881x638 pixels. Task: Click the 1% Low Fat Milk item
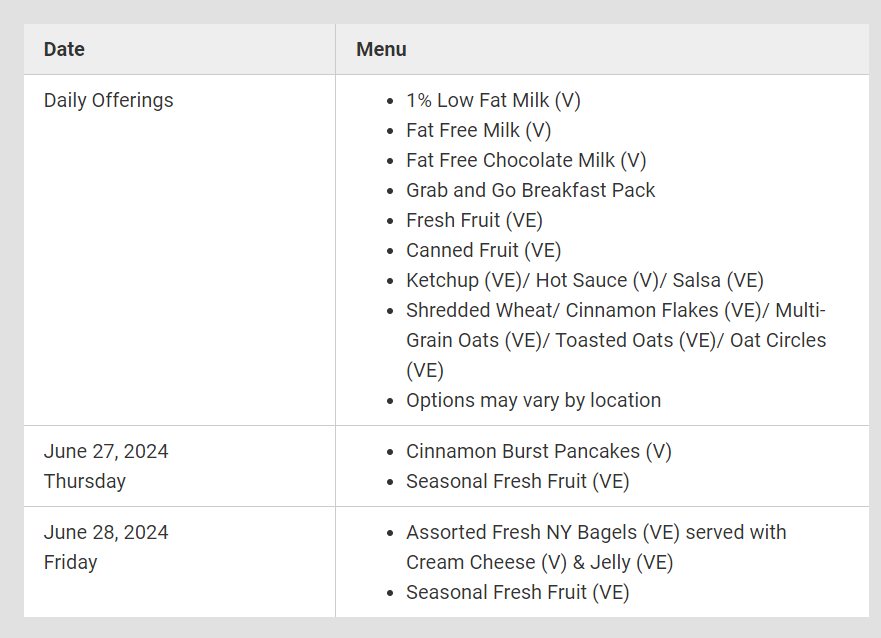[x=493, y=101]
